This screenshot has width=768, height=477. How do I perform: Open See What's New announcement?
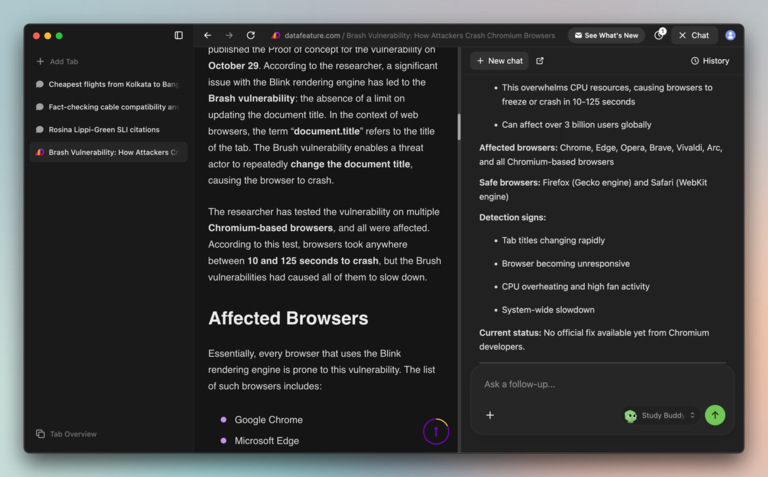[606, 35]
